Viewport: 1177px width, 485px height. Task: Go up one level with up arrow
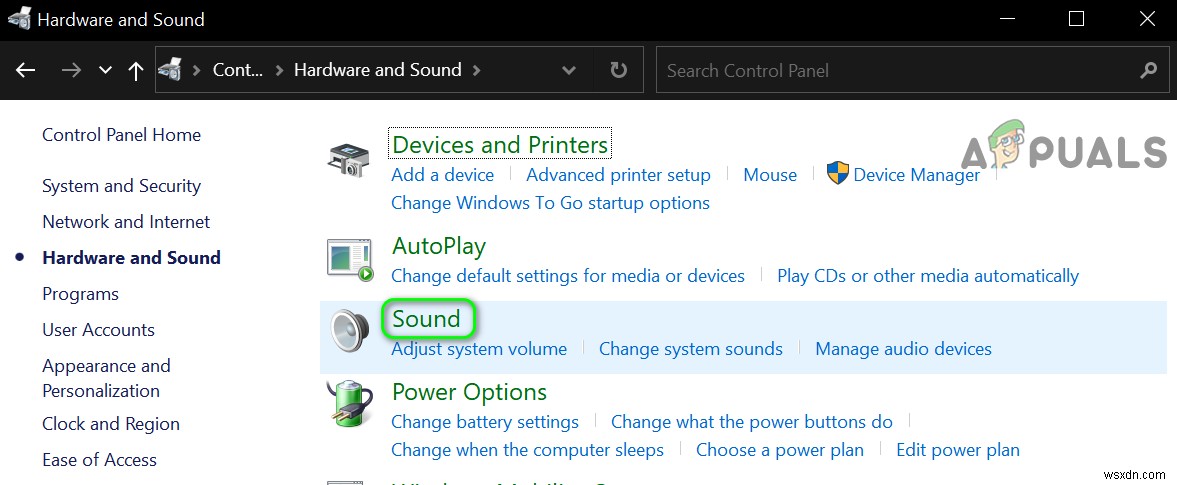click(x=136, y=70)
